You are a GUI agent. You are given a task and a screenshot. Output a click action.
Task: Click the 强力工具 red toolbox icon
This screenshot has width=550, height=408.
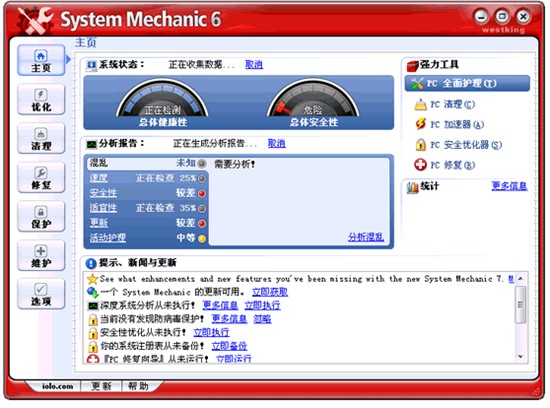coord(412,66)
